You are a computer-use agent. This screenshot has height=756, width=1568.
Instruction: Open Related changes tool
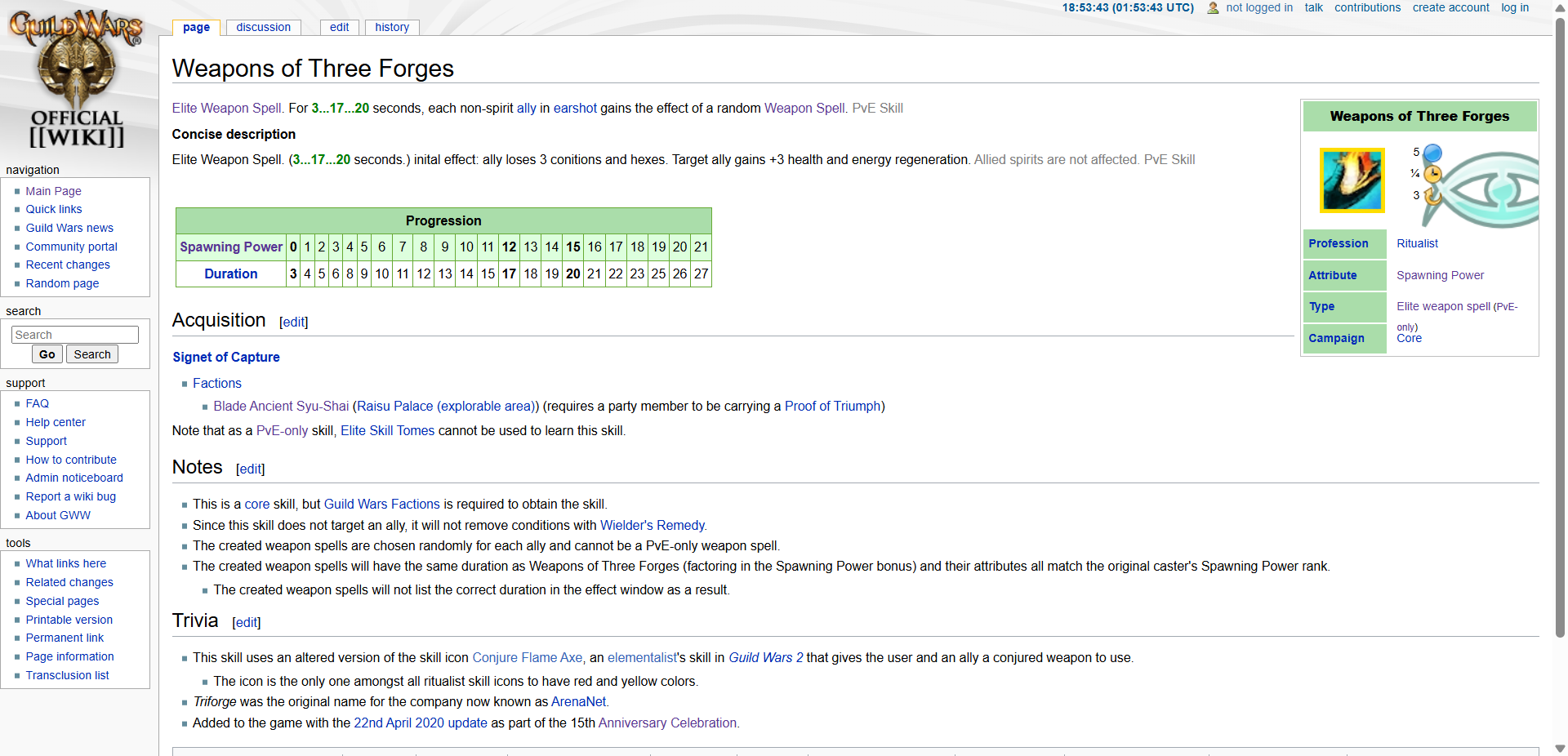click(x=69, y=582)
